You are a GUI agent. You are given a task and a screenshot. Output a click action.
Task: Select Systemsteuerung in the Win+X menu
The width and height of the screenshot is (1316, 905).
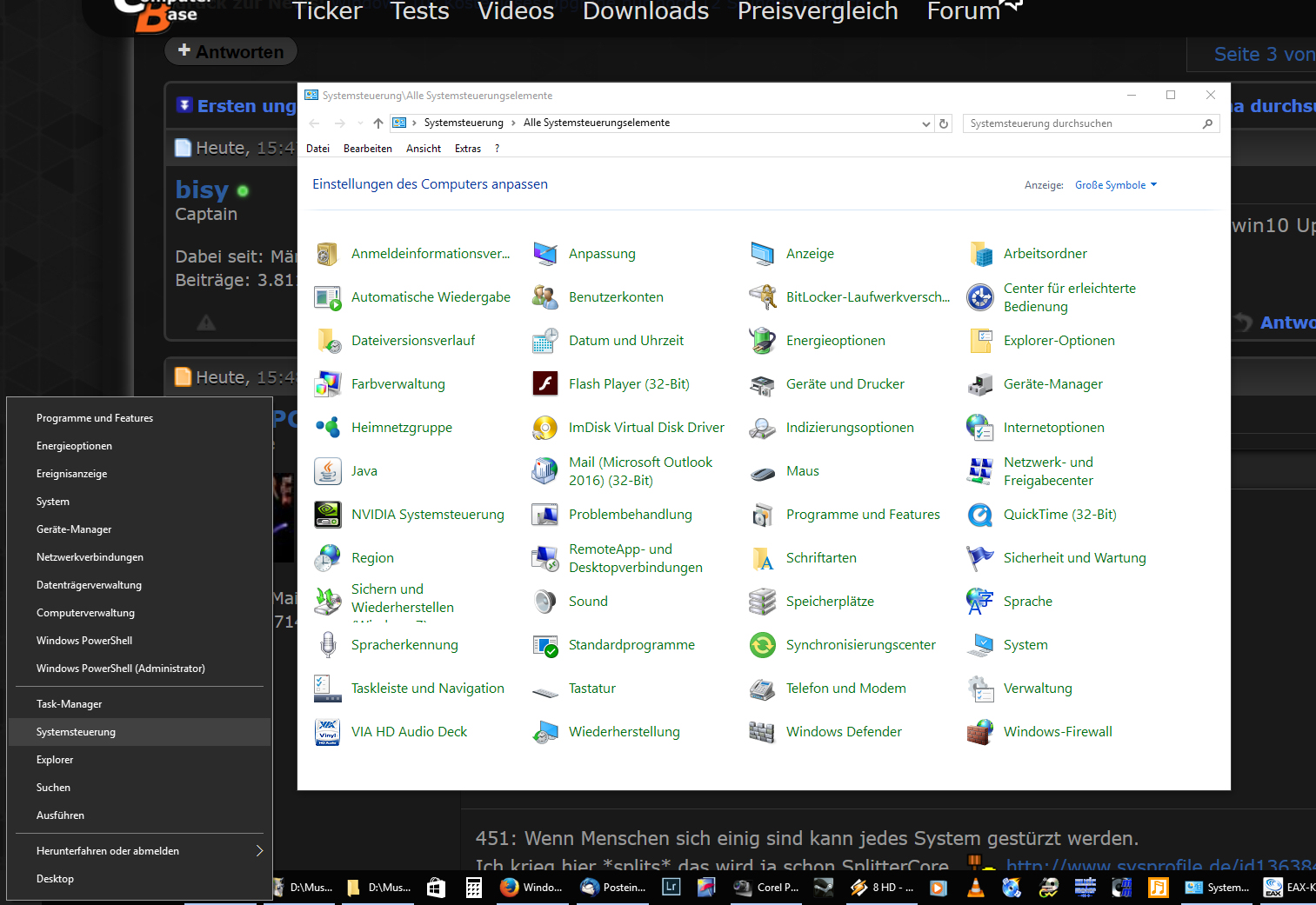(x=139, y=732)
